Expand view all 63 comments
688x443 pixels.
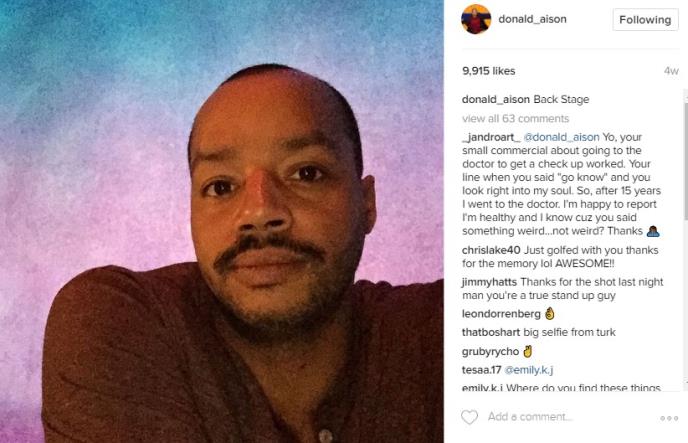click(x=515, y=118)
